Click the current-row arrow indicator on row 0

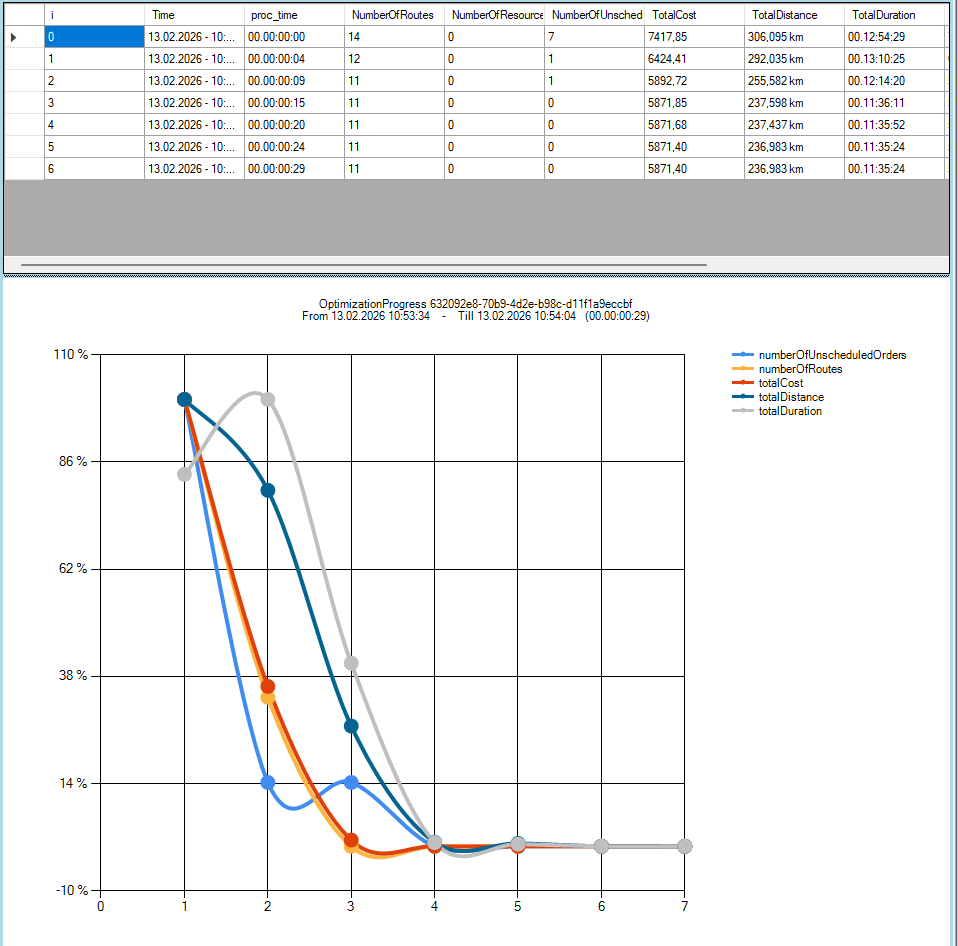pyautogui.click(x=14, y=37)
